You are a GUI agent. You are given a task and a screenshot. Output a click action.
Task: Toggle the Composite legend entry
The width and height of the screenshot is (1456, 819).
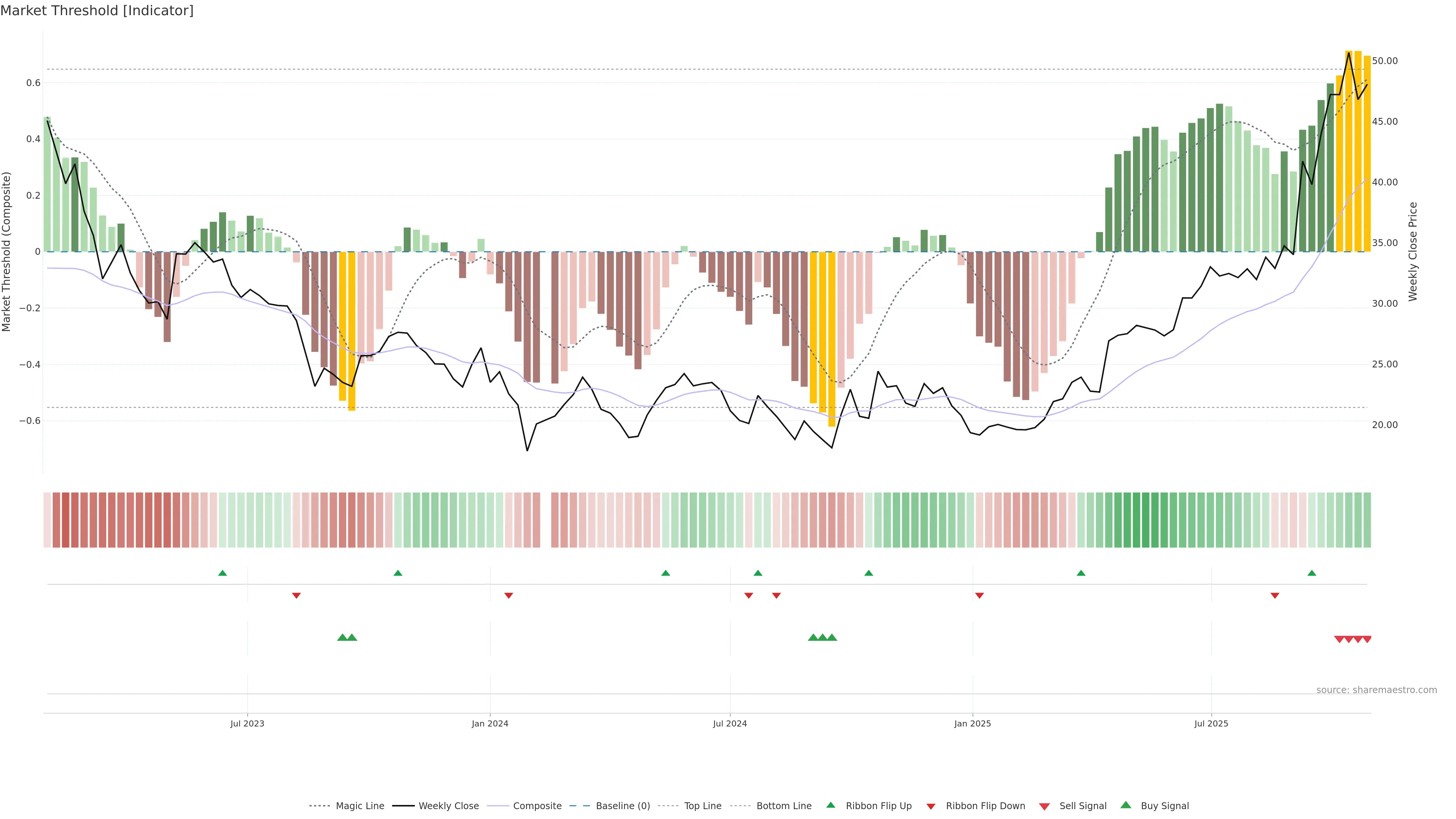point(537,806)
